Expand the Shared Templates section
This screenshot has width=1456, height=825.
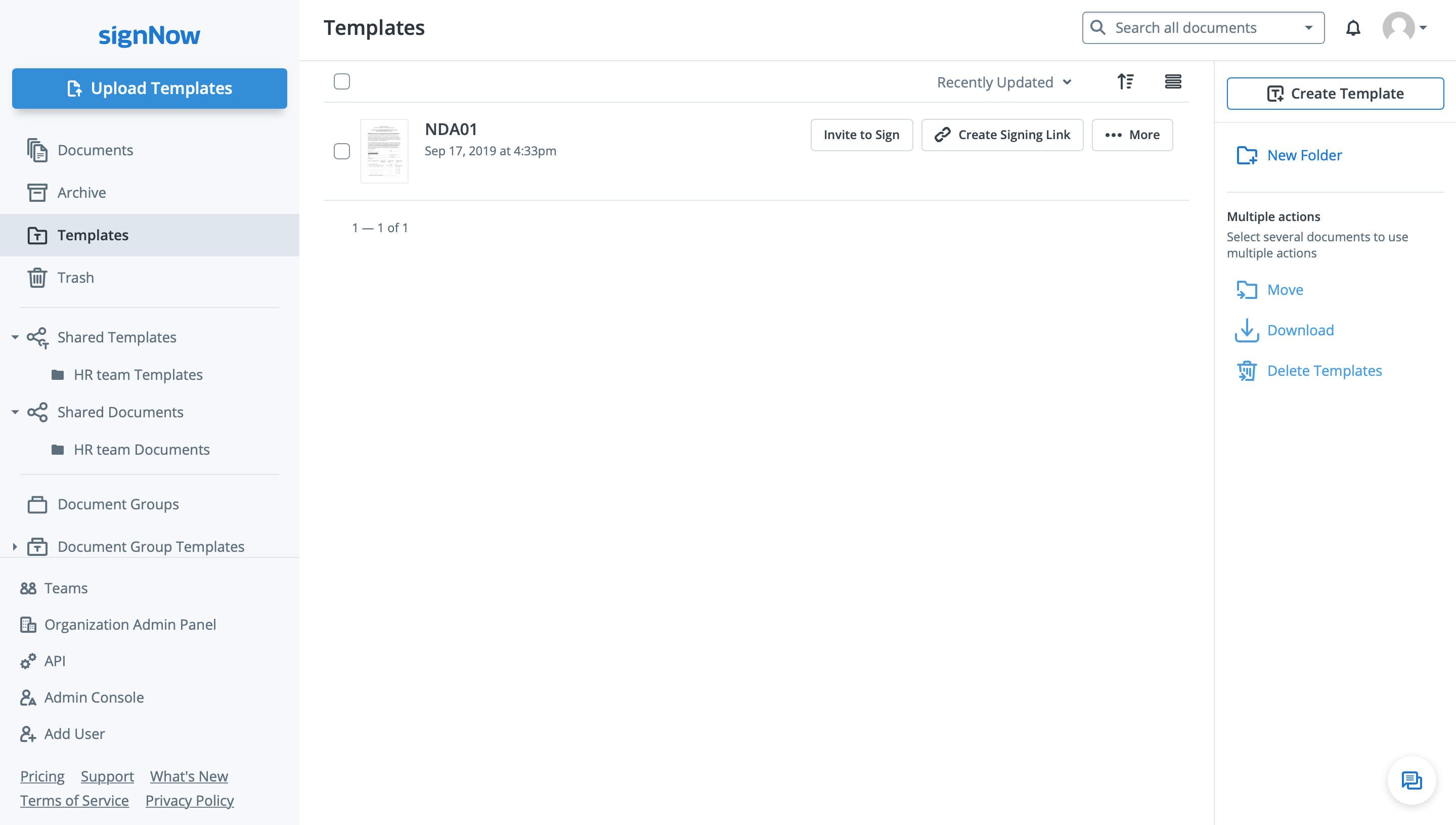pyautogui.click(x=14, y=337)
